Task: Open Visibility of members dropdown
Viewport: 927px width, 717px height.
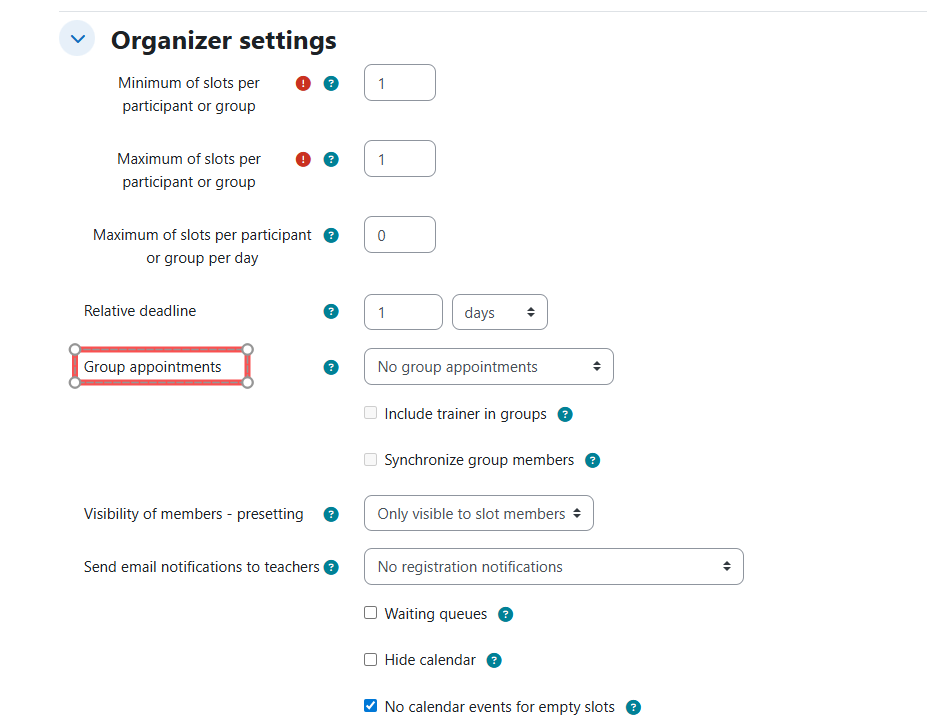Action: pyautogui.click(x=478, y=513)
